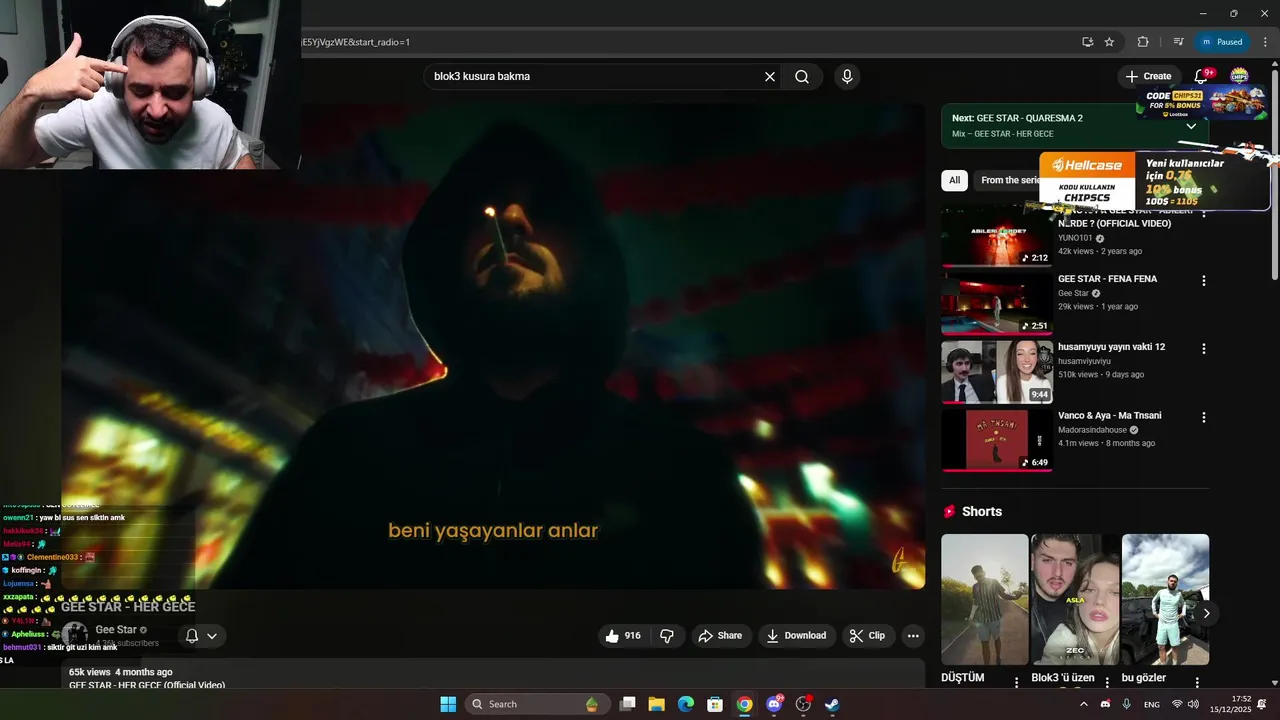Open Steam from the taskbar

(832, 704)
